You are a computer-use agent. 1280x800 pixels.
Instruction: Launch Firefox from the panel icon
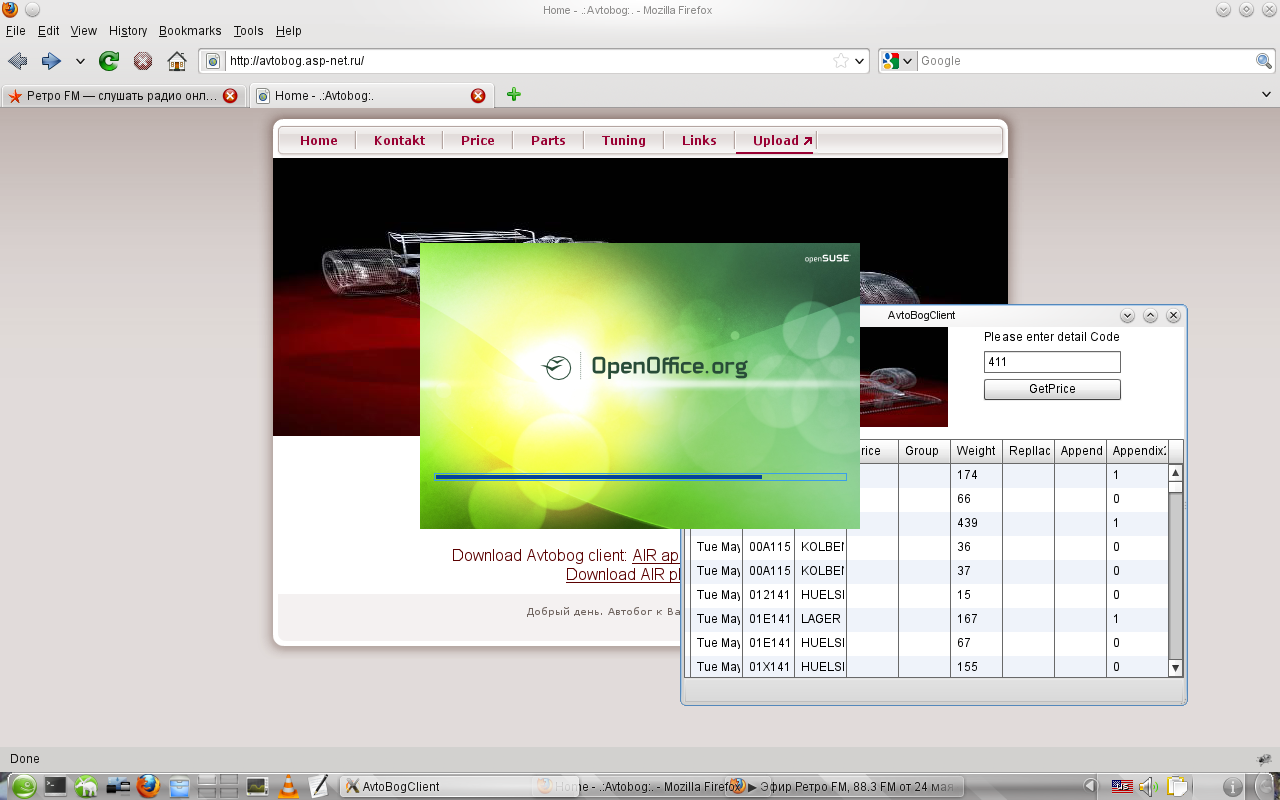[148, 786]
